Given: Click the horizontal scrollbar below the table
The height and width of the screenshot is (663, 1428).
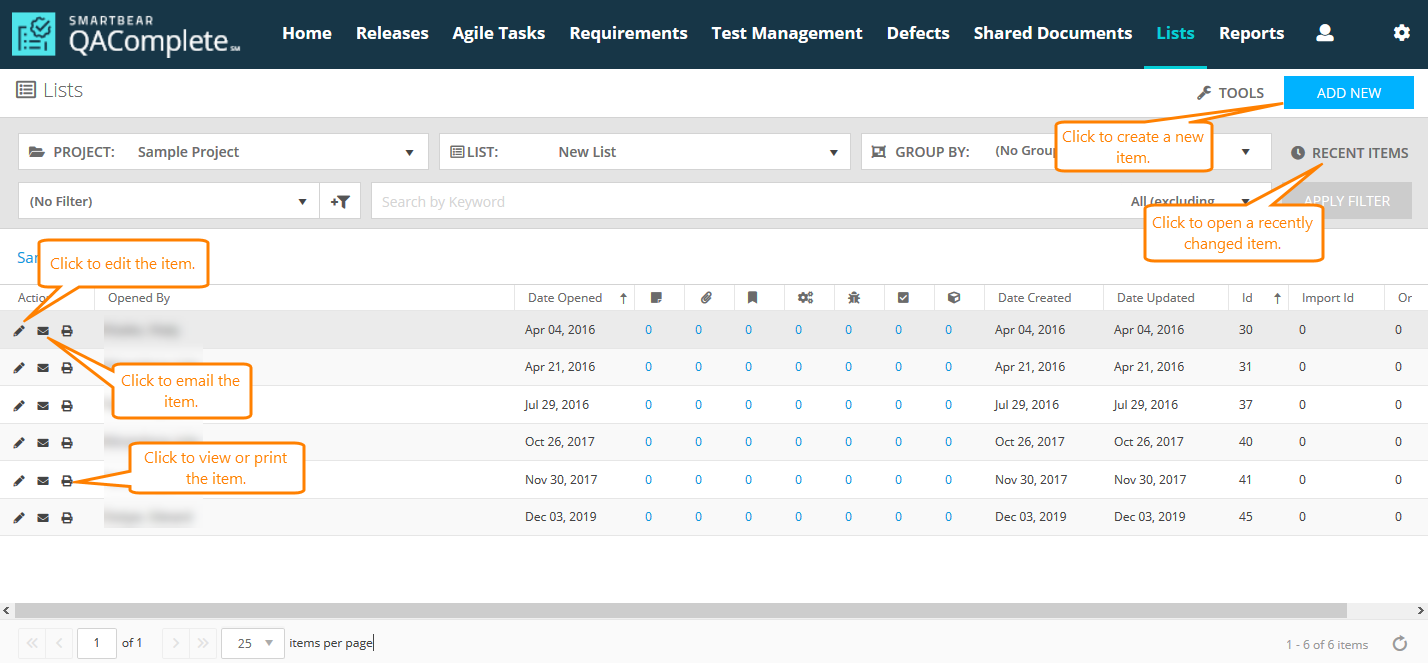Looking at the screenshot, I should click(x=680, y=610).
